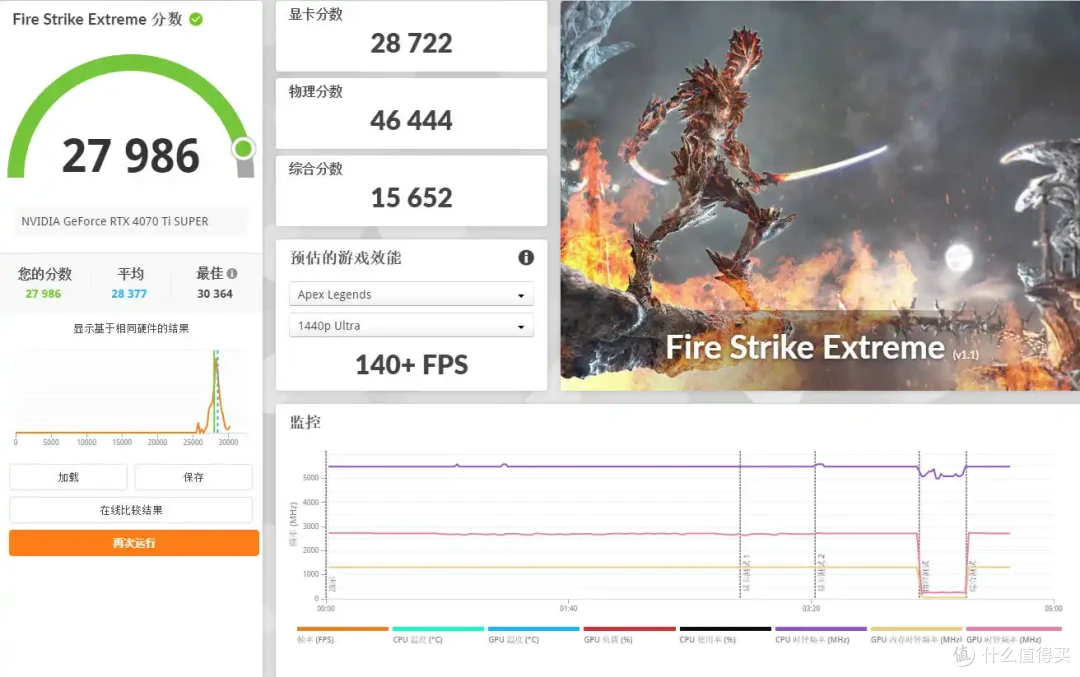Click the 140+ FPS estimate

[411, 364]
